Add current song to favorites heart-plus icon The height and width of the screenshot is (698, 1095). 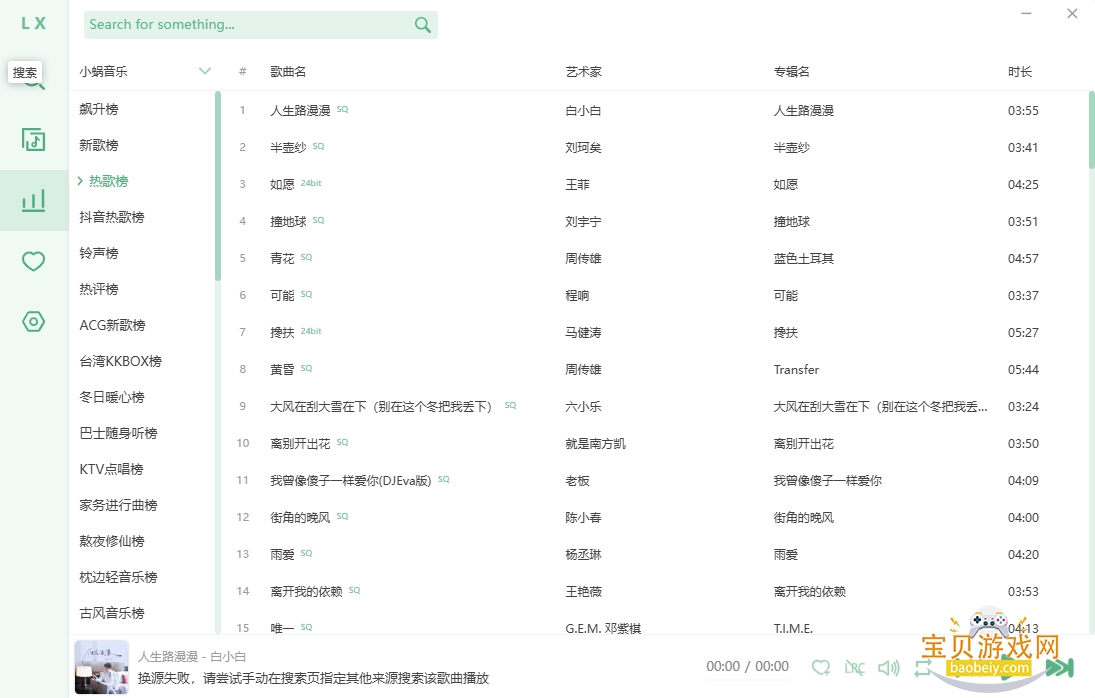[x=821, y=667]
